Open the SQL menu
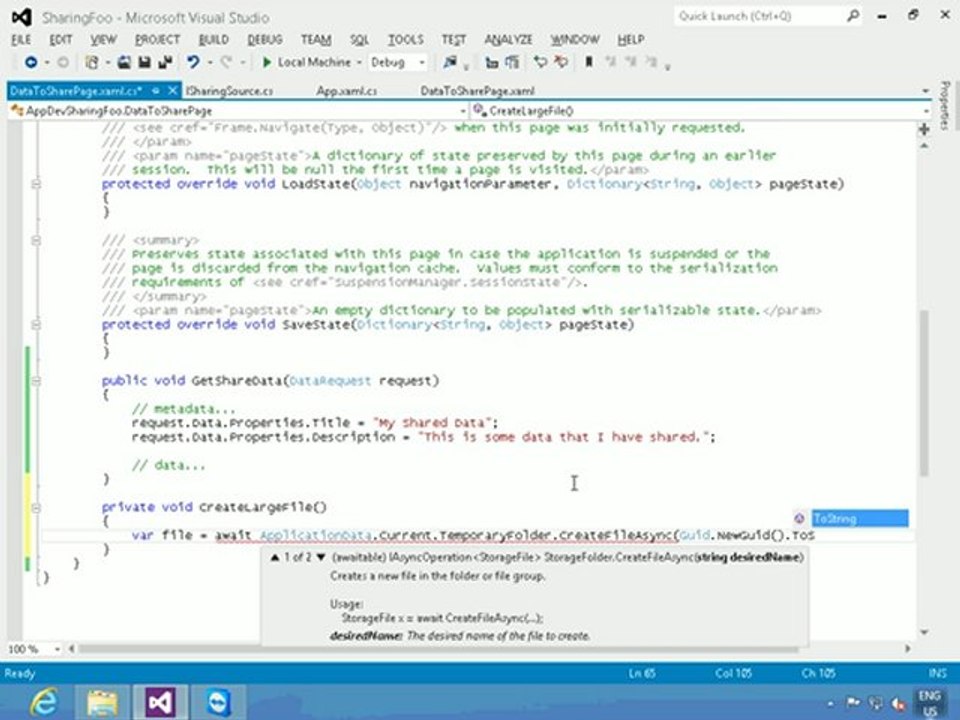Viewport: 960px width, 720px height. tap(359, 40)
